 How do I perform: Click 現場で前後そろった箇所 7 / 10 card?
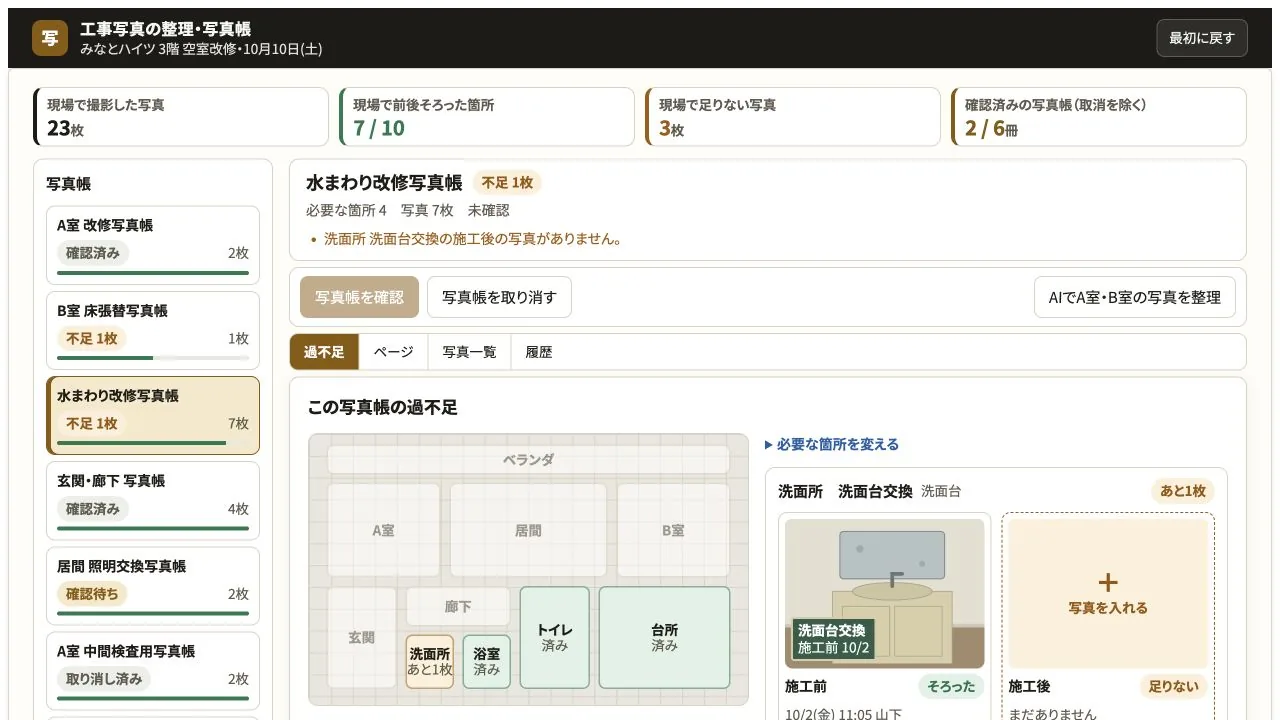(x=487, y=117)
